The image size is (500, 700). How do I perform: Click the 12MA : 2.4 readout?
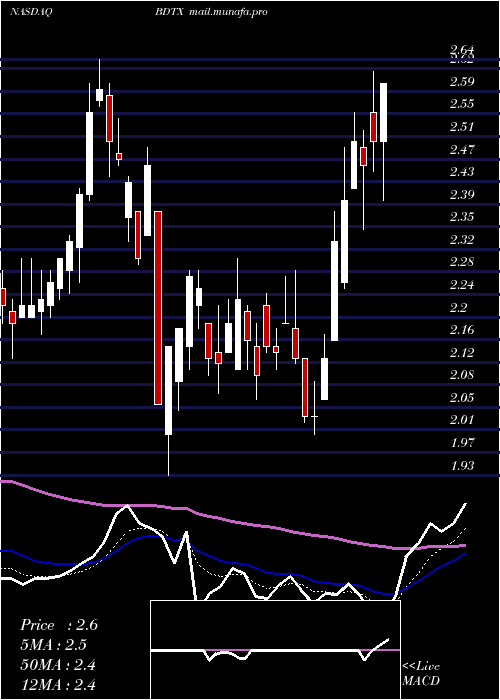point(58,684)
